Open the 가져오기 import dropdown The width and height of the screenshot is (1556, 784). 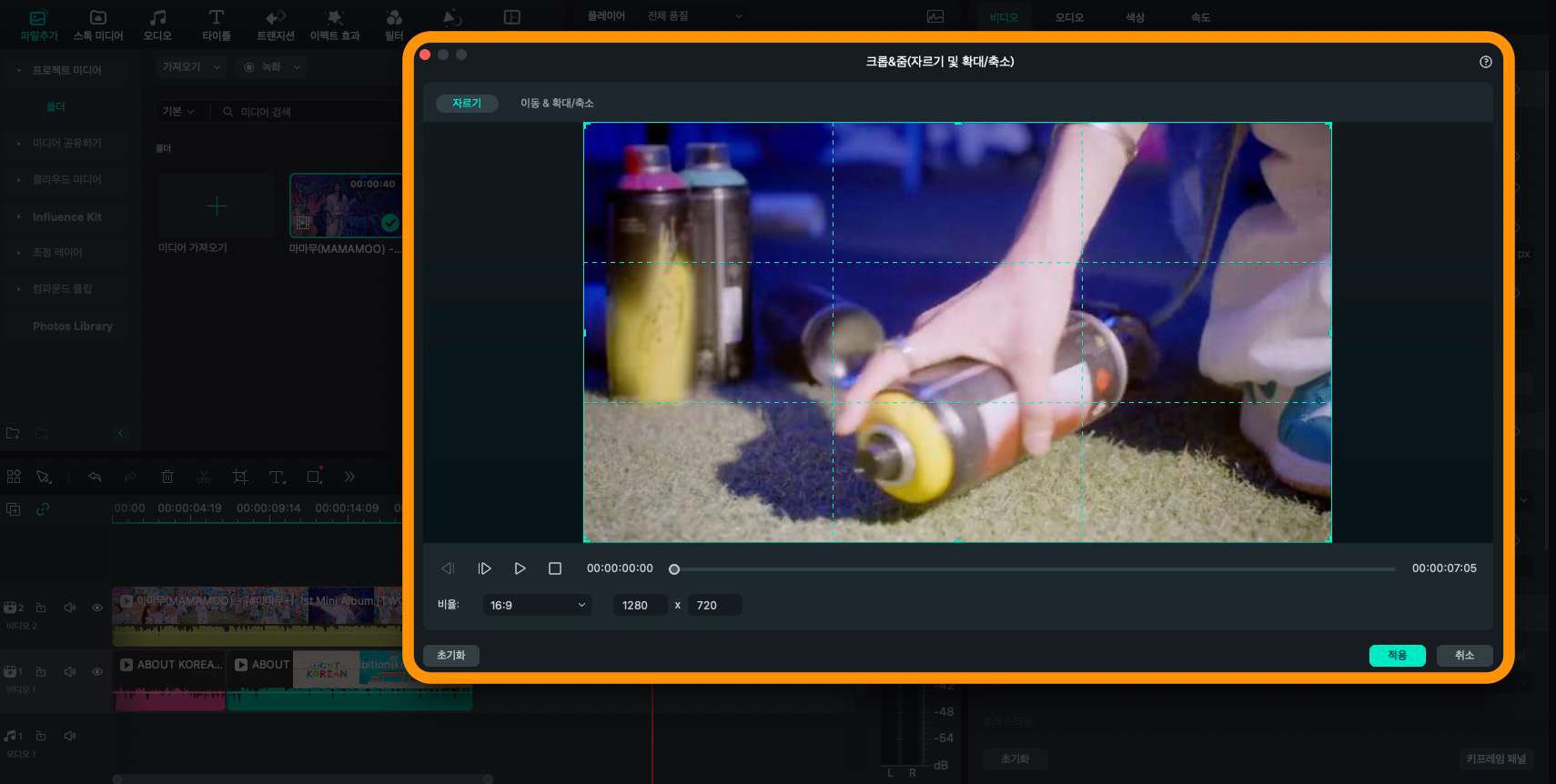tap(190, 67)
